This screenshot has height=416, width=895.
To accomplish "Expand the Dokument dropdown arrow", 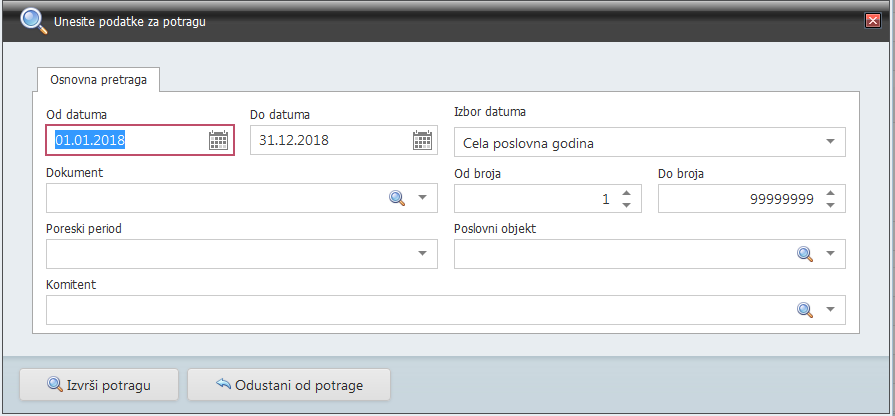I will 422,198.
